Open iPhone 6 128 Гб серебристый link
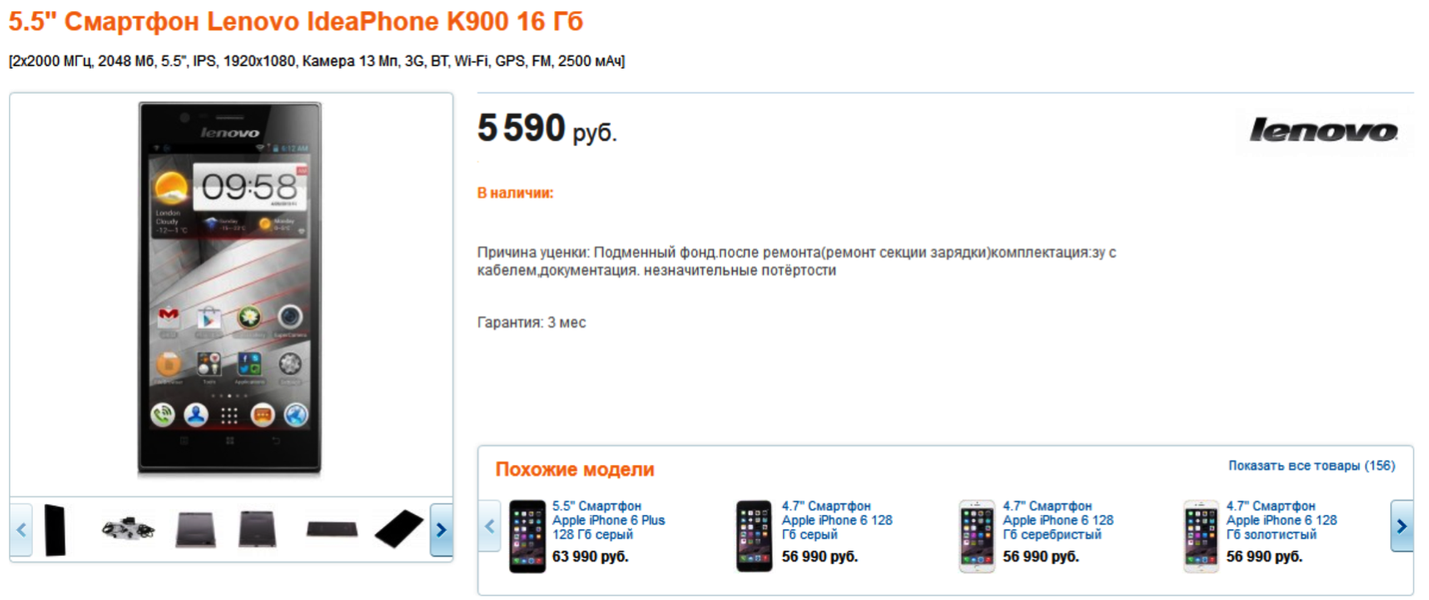This screenshot has width=1429, height=600. (x=1058, y=520)
